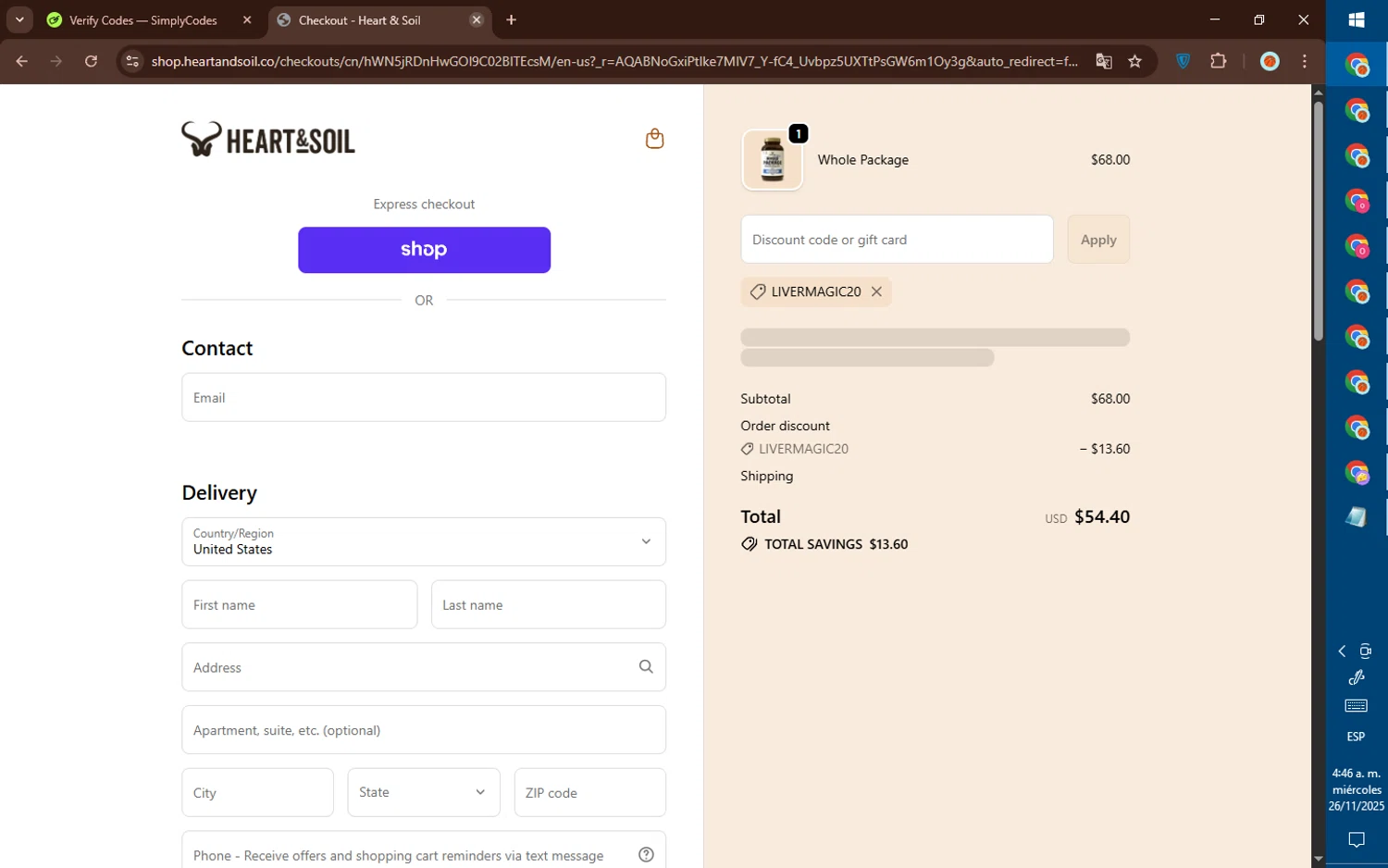Click the phone field help question icon
Image resolution: width=1388 pixels, height=868 pixels.
647,855
